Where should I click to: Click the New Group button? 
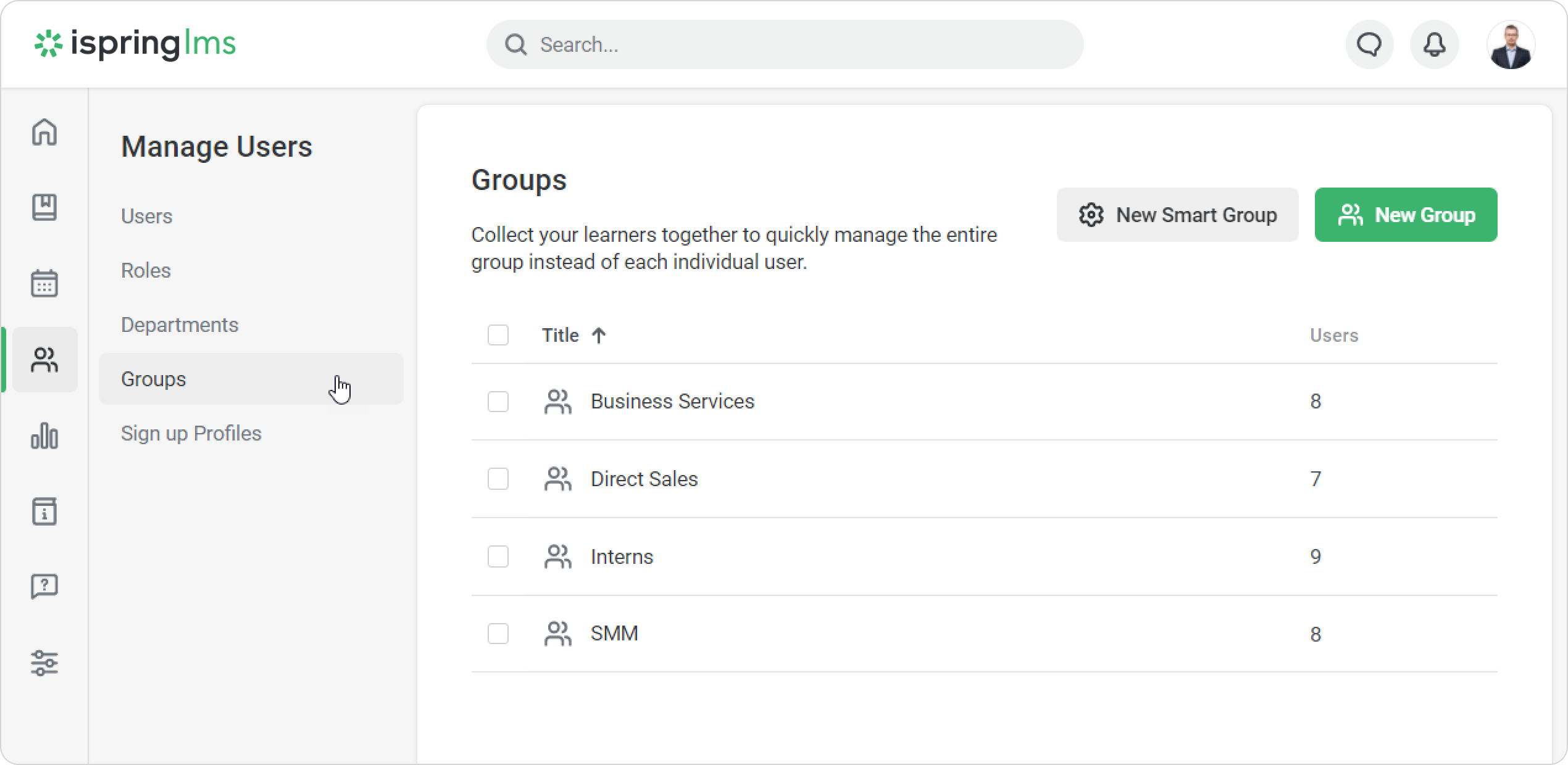point(1406,215)
